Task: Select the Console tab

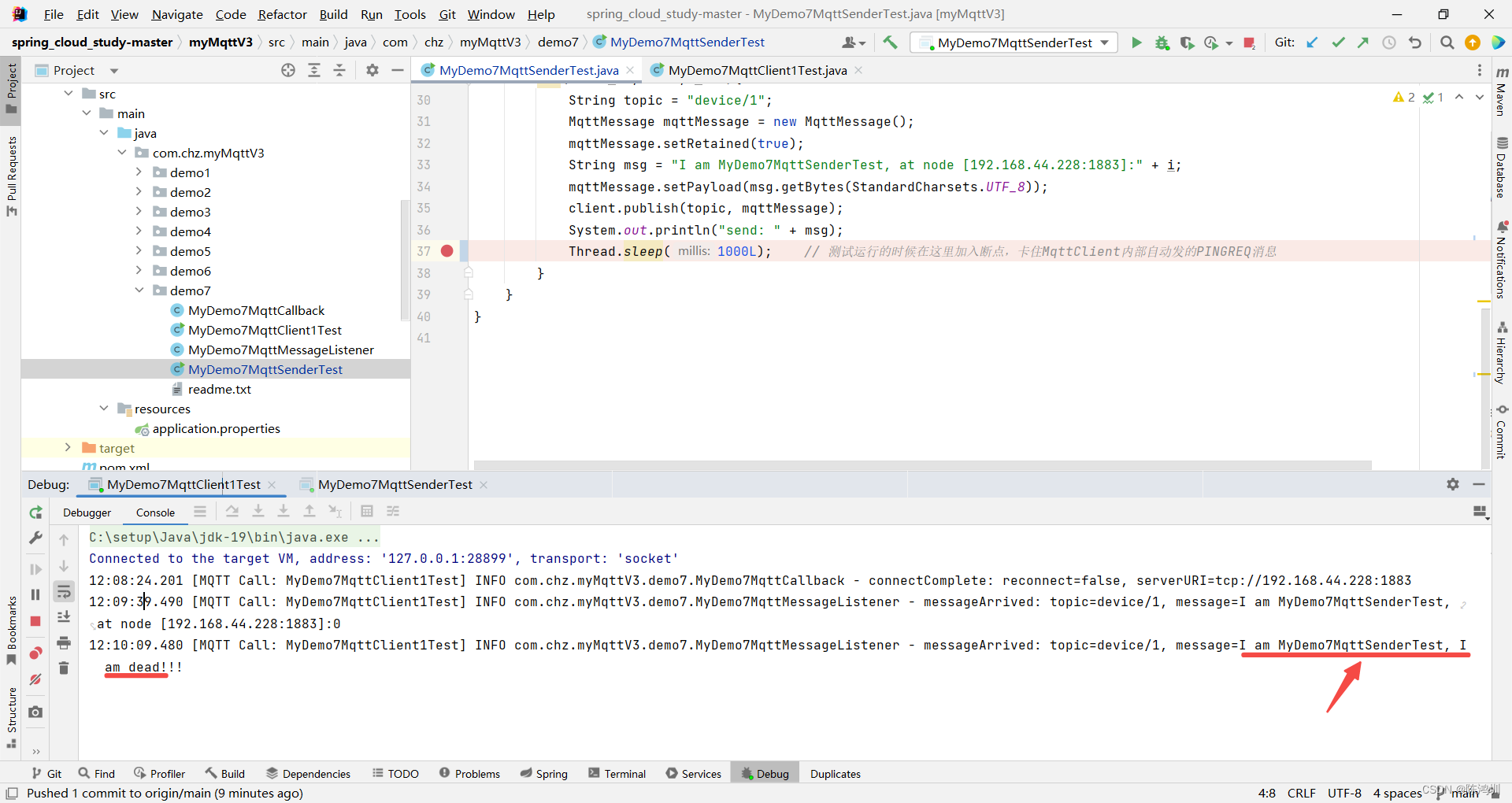Action: pyautogui.click(x=155, y=513)
